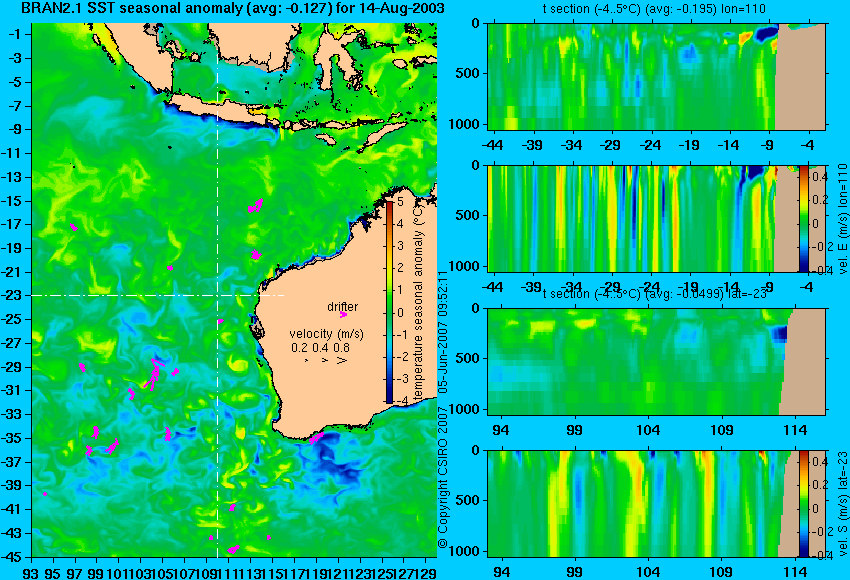
Task: Click the BRAN2.1 SST seasonal anomaly title
Action: [233, 8]
